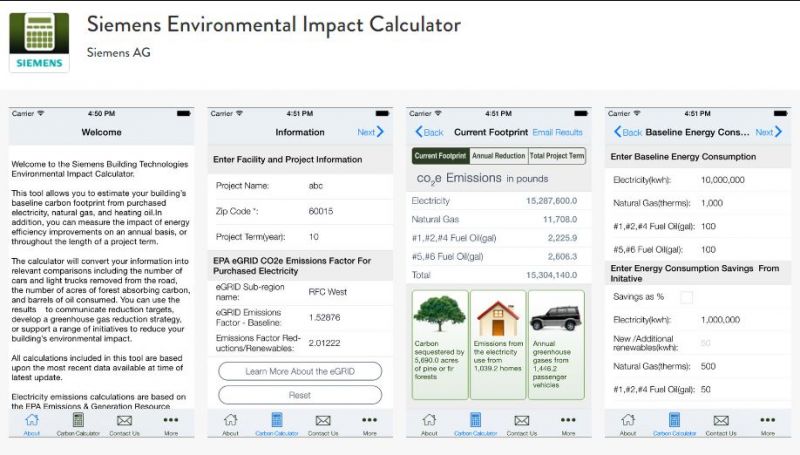Go Next from Baseline Energy screen
This screenshot has width=800, height=455.
click(768, 132)
